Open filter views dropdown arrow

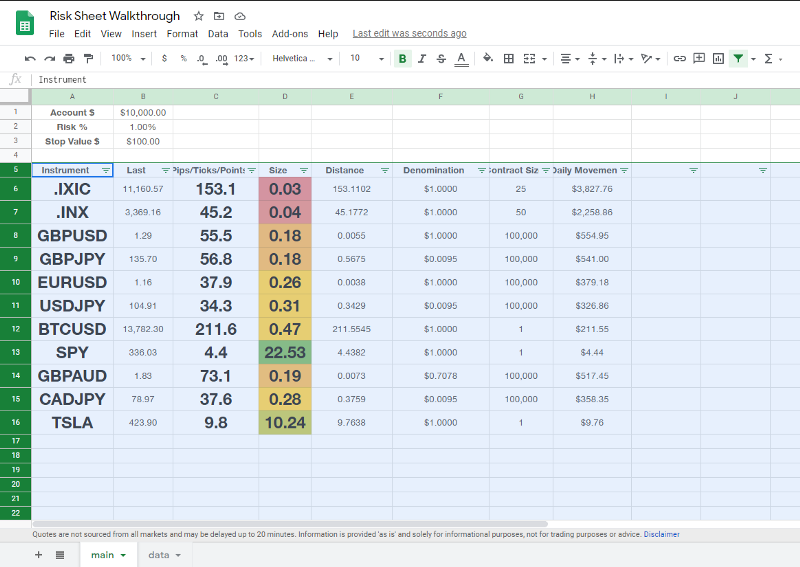point(754,59)
